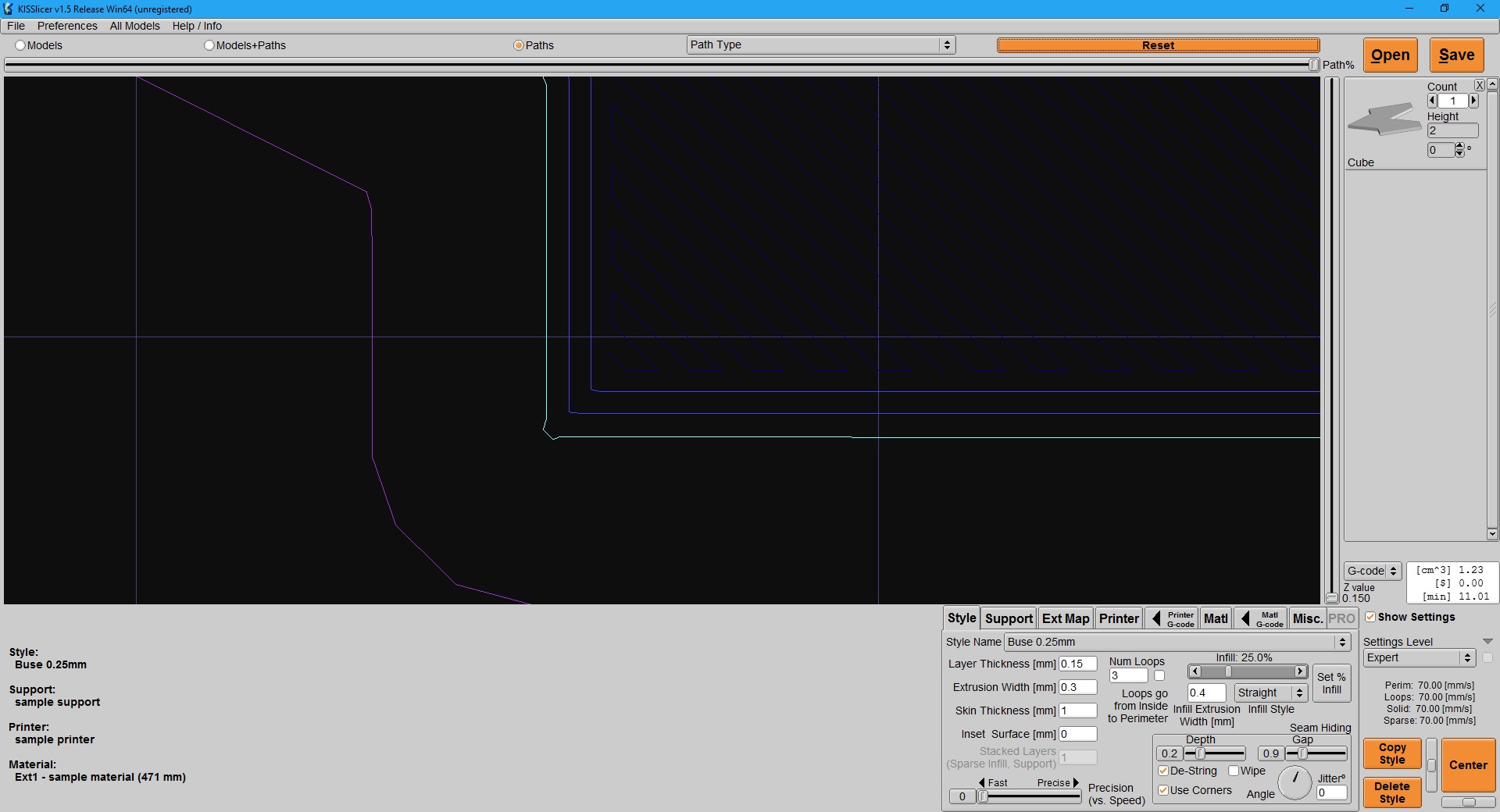Open the Help / Info menu
This screenshot has width=1500, height=812.
[x=197, y=26]
